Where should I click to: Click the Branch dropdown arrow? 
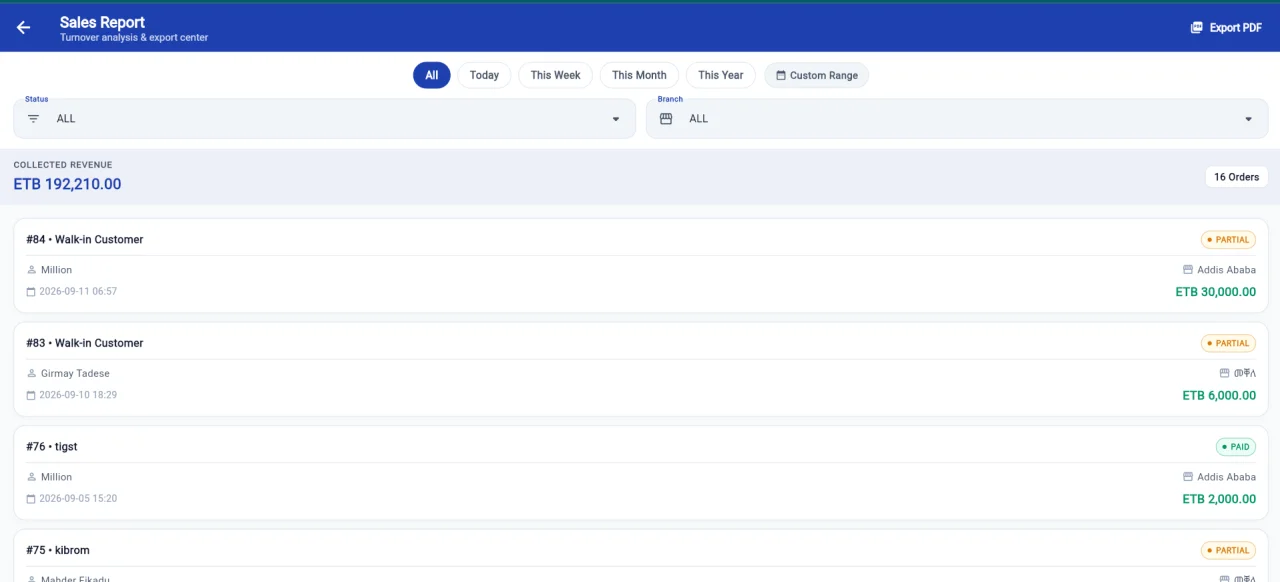click(1248, 119)
